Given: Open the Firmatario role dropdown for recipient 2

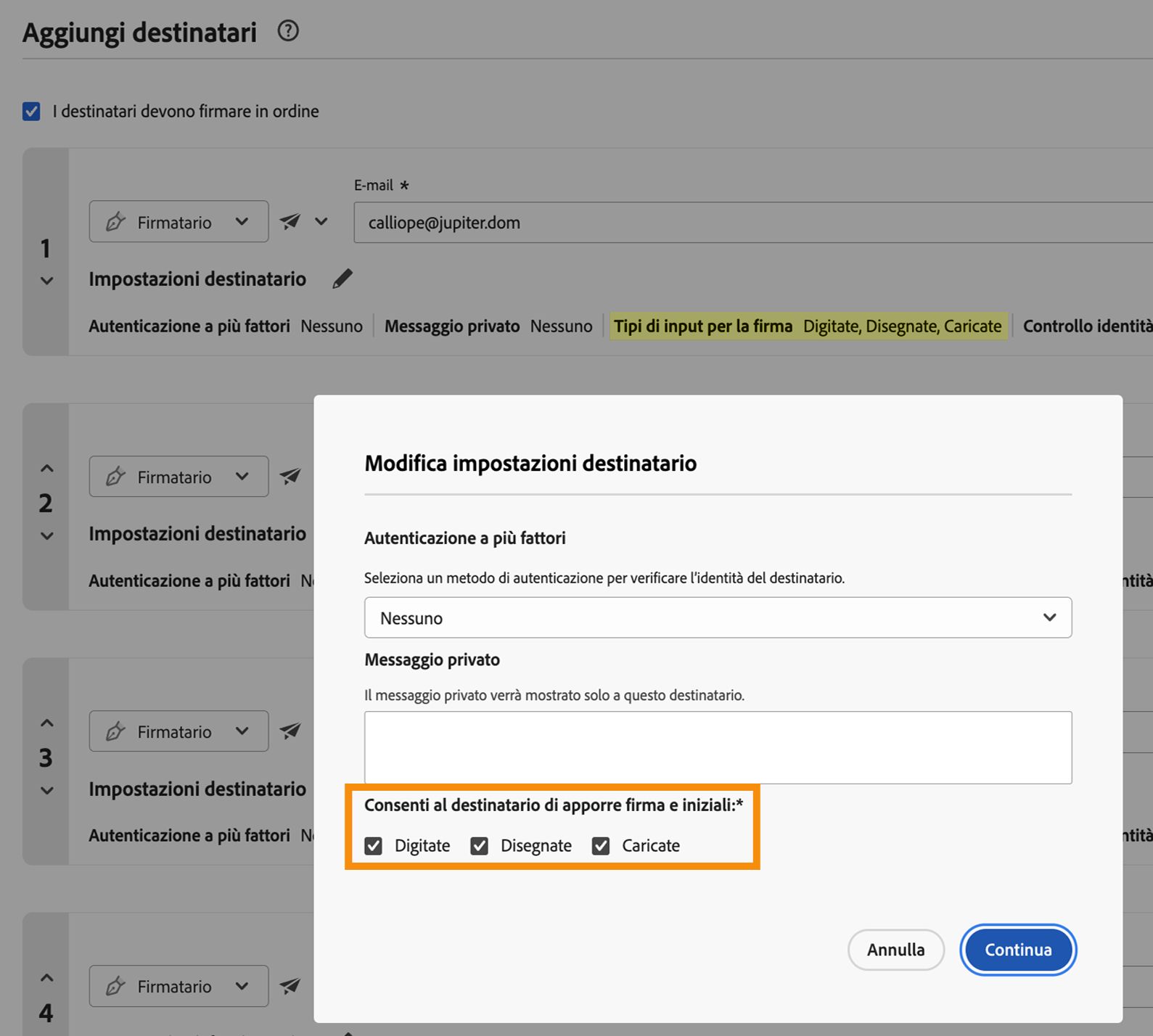Looking at the screenshot, I should pyautogui.click(x=179, y=477).
